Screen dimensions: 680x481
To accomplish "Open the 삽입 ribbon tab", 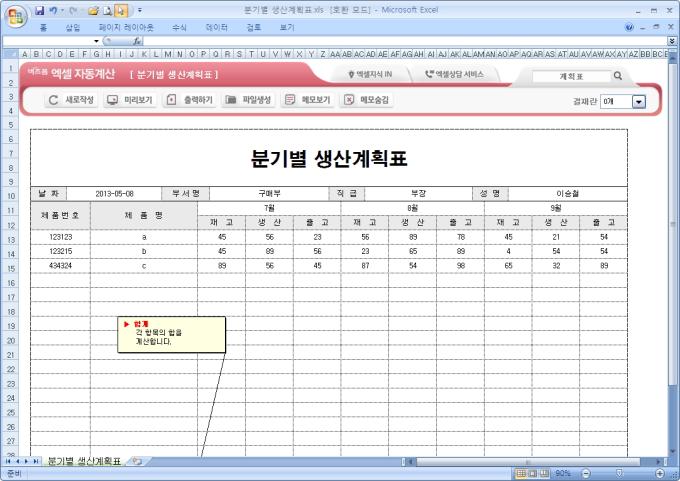I will [73, 27].
